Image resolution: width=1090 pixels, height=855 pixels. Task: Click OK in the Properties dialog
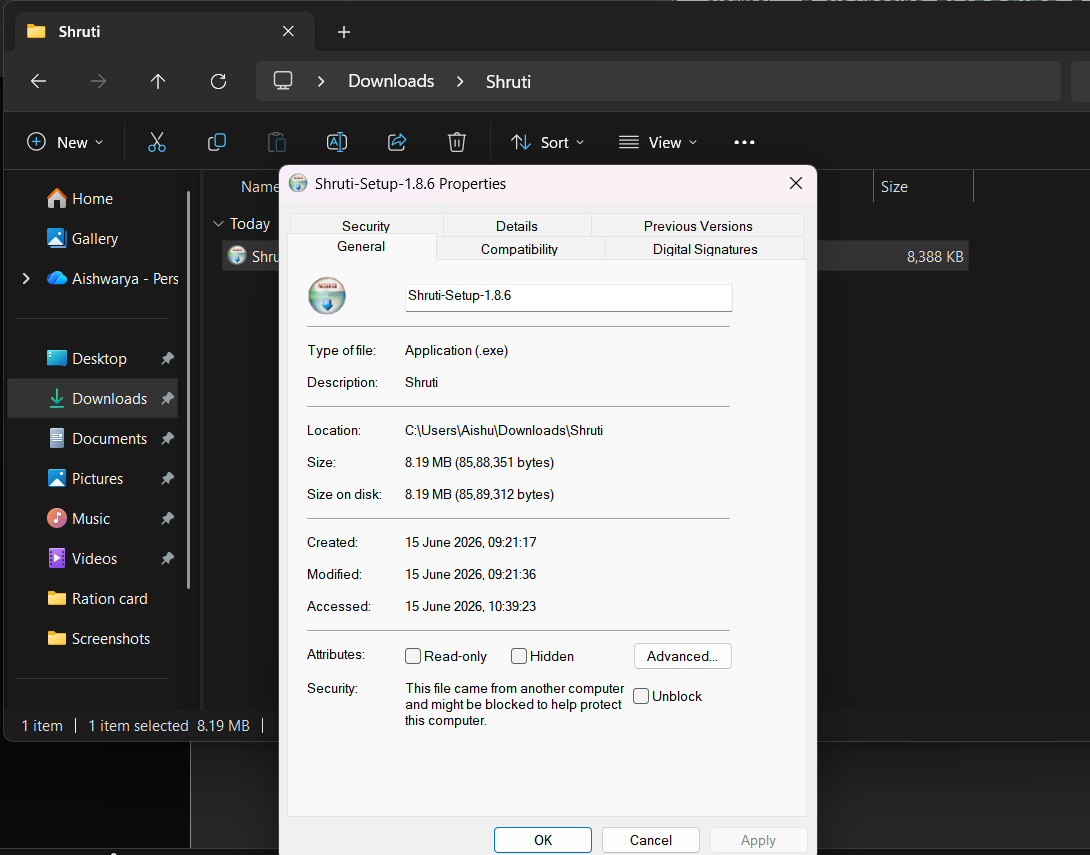(543, 840)
